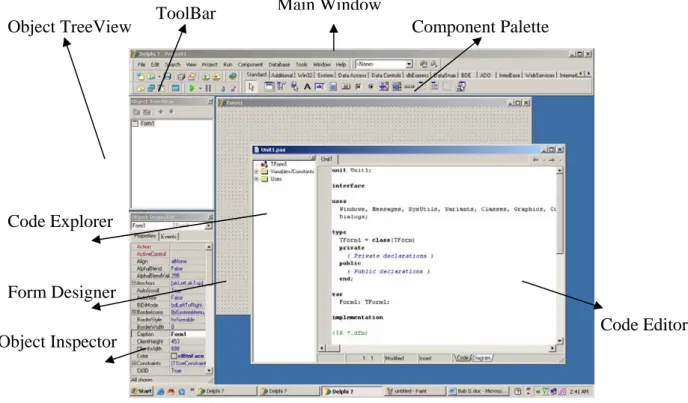
Task: Pick the Edit component icon
Action: click(x=319, y=86)
